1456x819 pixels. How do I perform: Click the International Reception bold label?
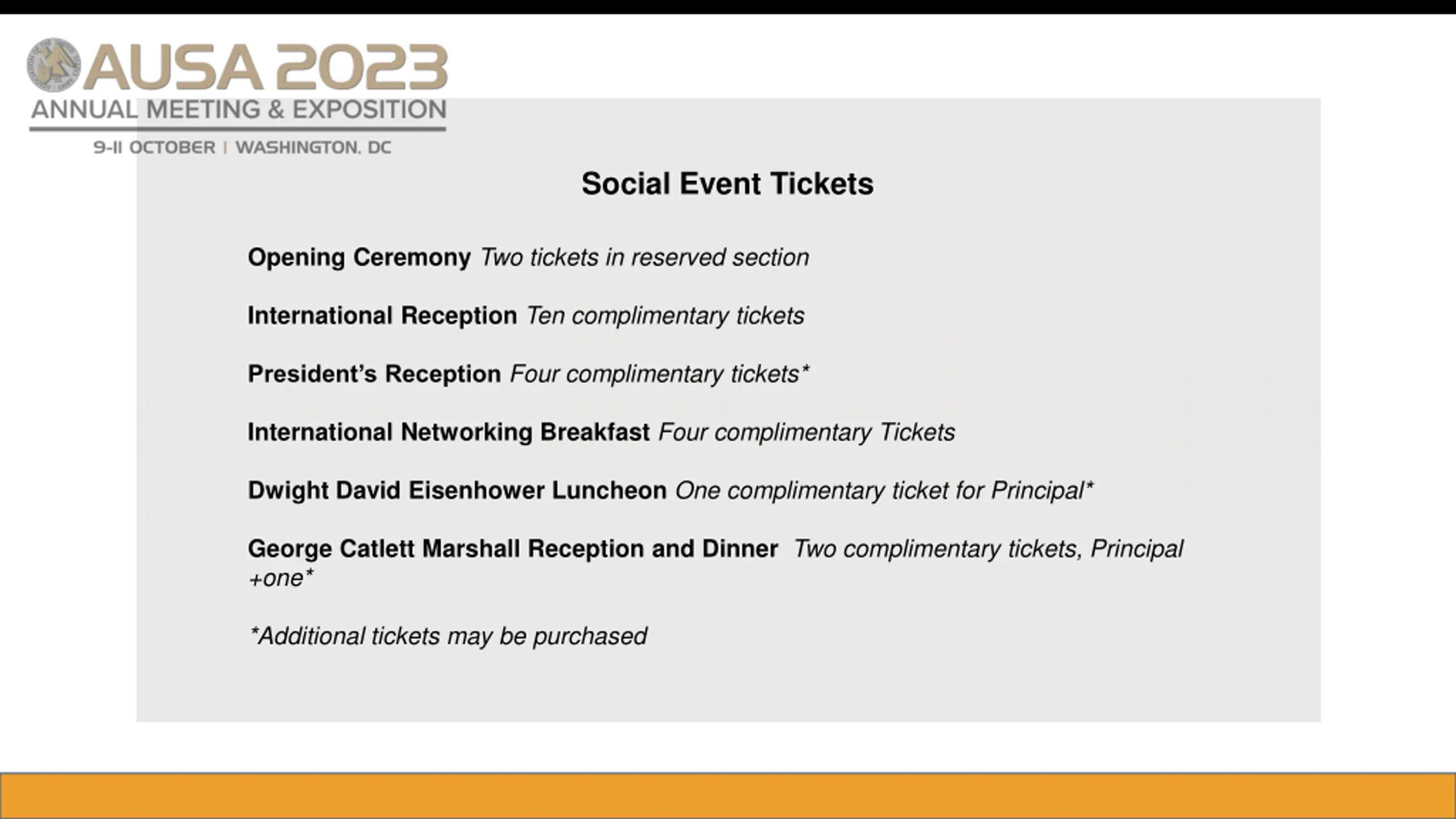click(382, 316)
